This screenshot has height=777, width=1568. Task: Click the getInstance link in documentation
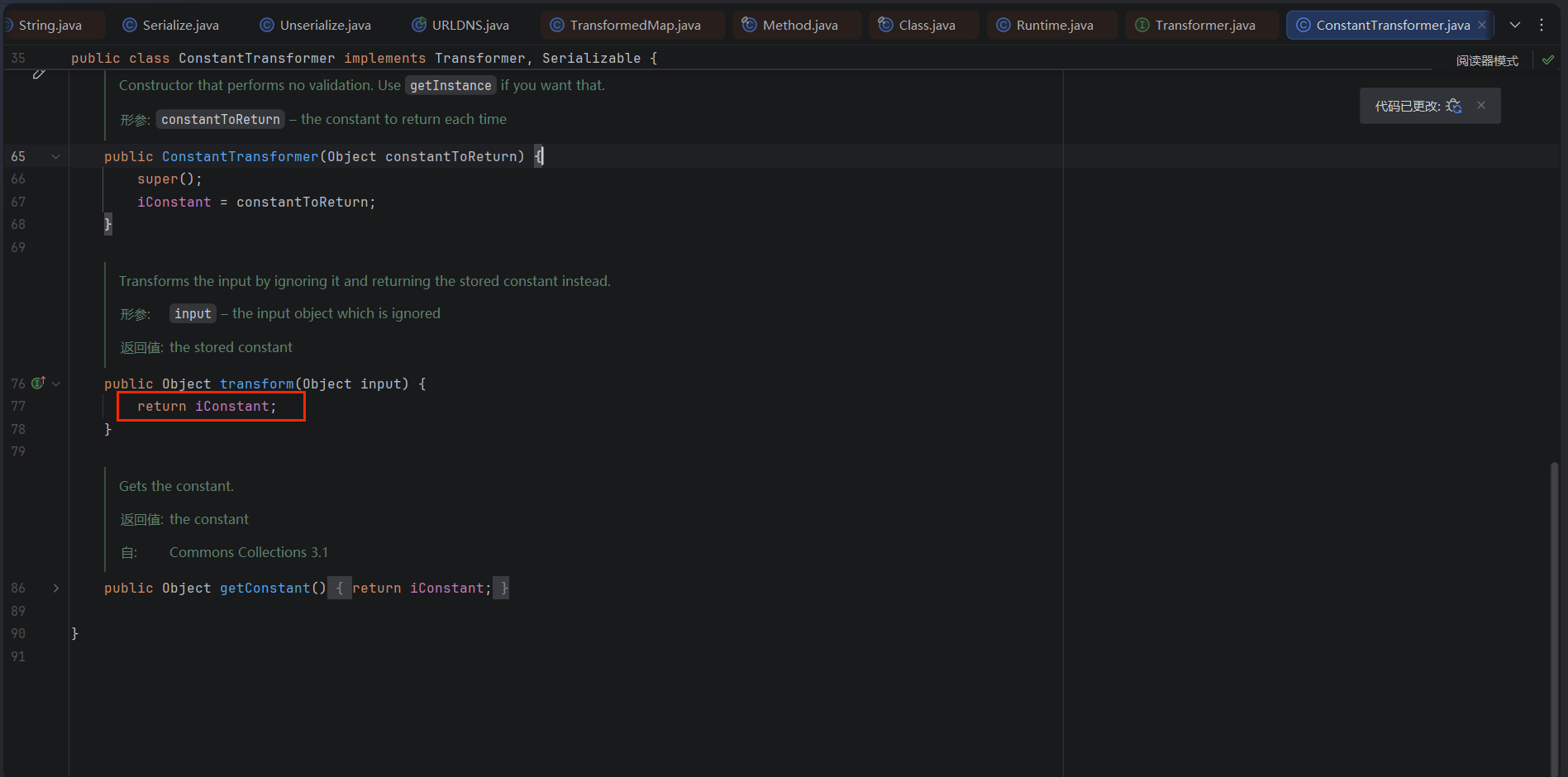[x=450, y=86]
